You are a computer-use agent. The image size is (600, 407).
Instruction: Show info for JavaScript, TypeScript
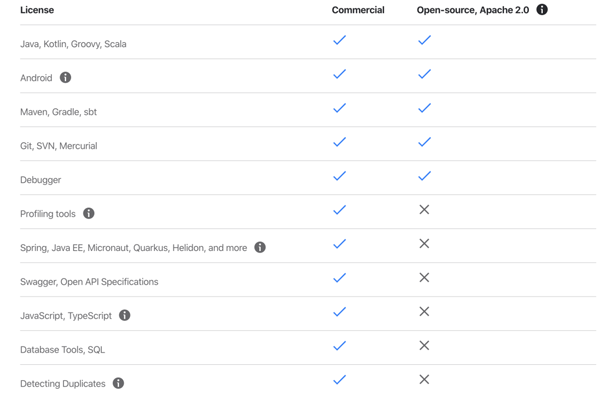pyautogui.click(x=125, y=316)
